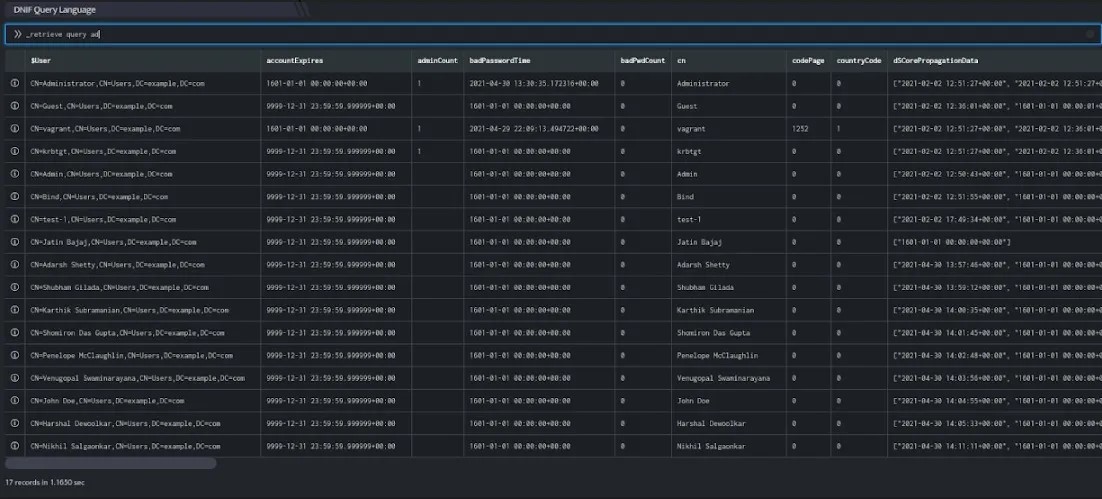Select cell CN=test-1,CN=Users,DC=example,DC=com
Image resolution: width=1102 pixels, height=499 pixels.
pos(143,219)
